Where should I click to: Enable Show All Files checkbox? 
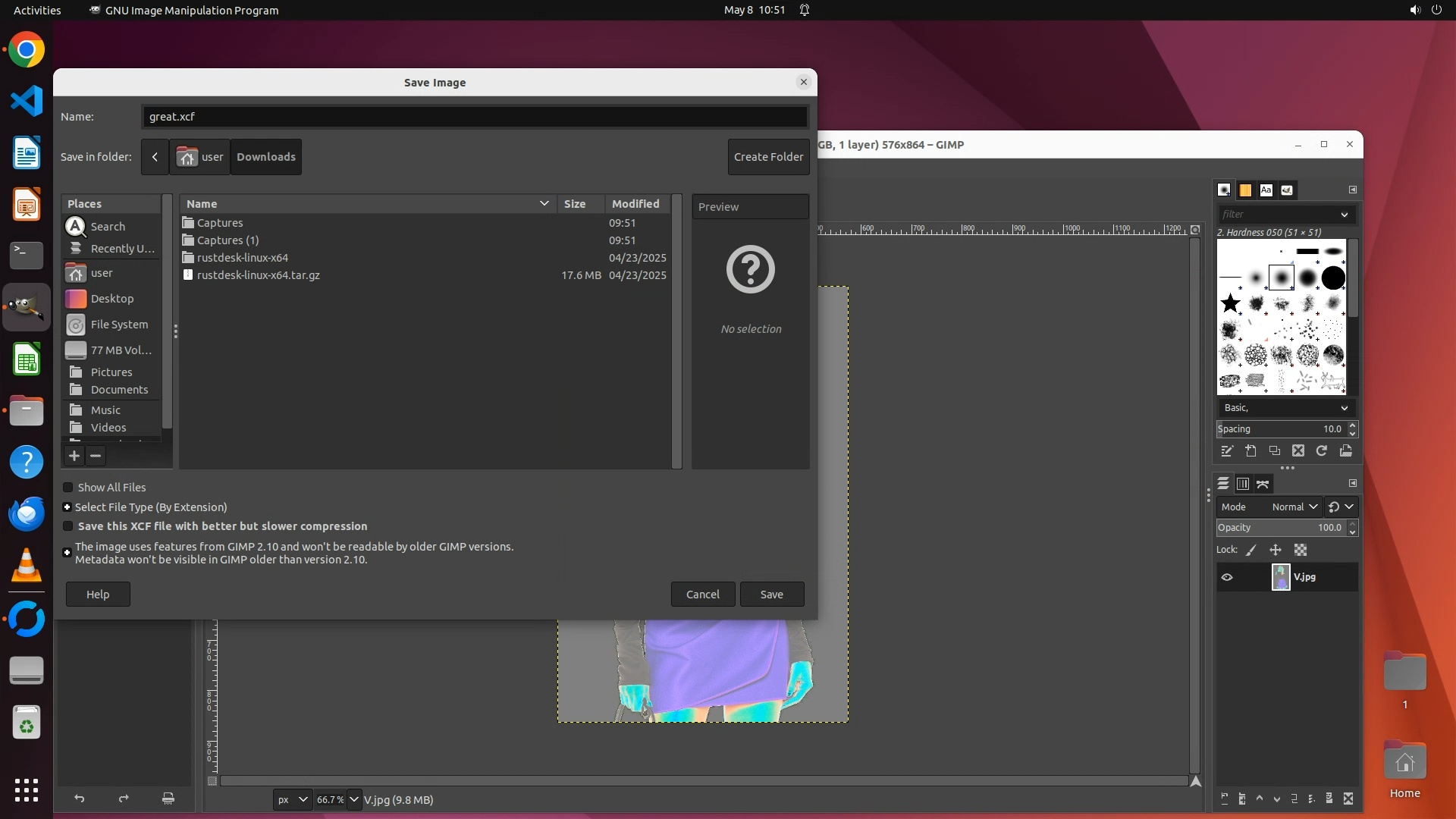68,488
